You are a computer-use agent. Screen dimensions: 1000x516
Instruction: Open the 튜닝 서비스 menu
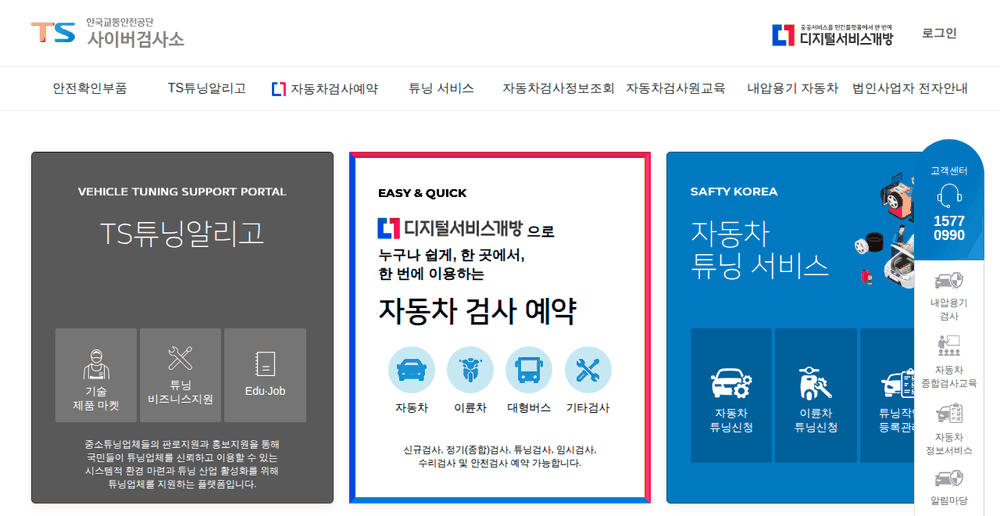point(441,88)
